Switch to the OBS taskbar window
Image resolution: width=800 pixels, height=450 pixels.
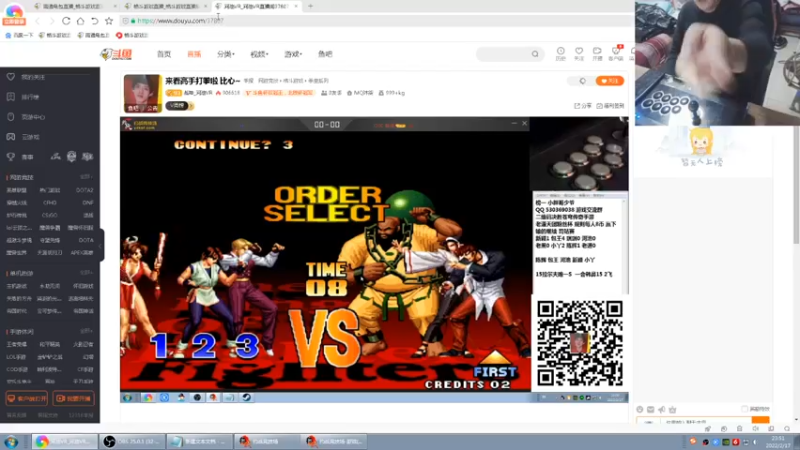(x=132, y=441)
